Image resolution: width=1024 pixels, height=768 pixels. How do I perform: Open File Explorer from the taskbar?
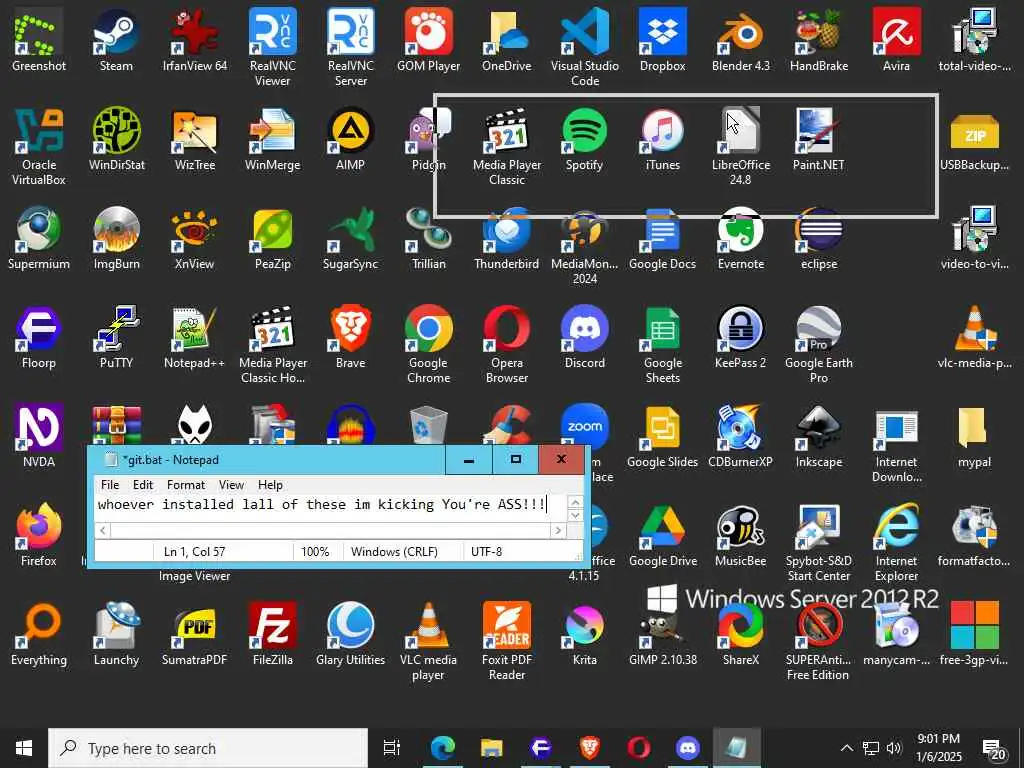click(491, 748)
